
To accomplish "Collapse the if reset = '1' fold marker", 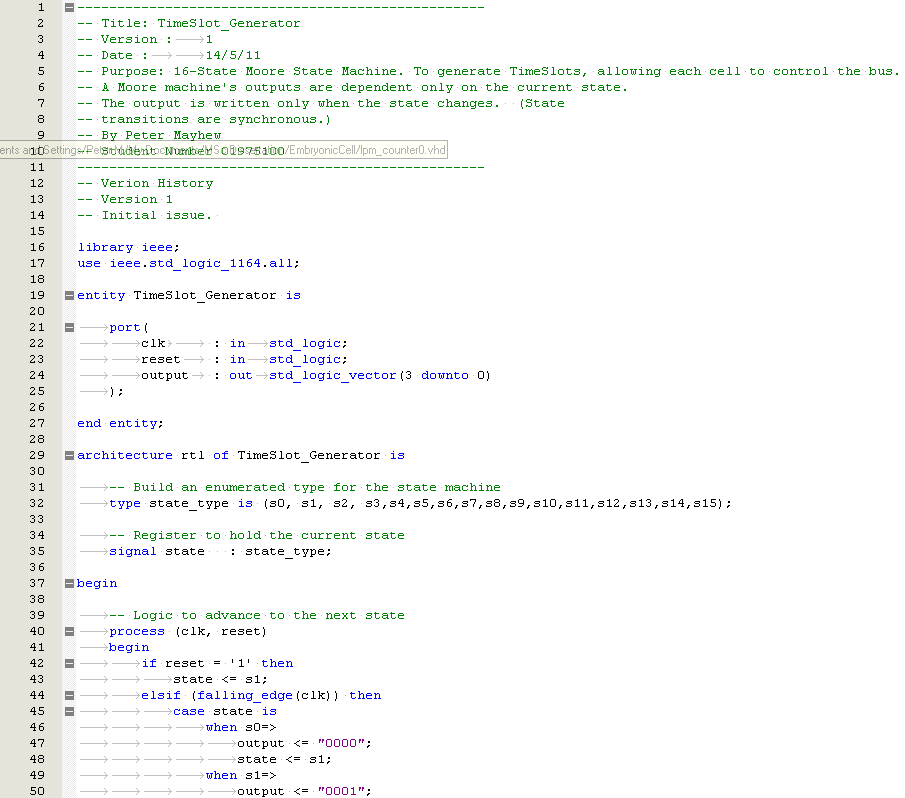I will coord(68,663).
